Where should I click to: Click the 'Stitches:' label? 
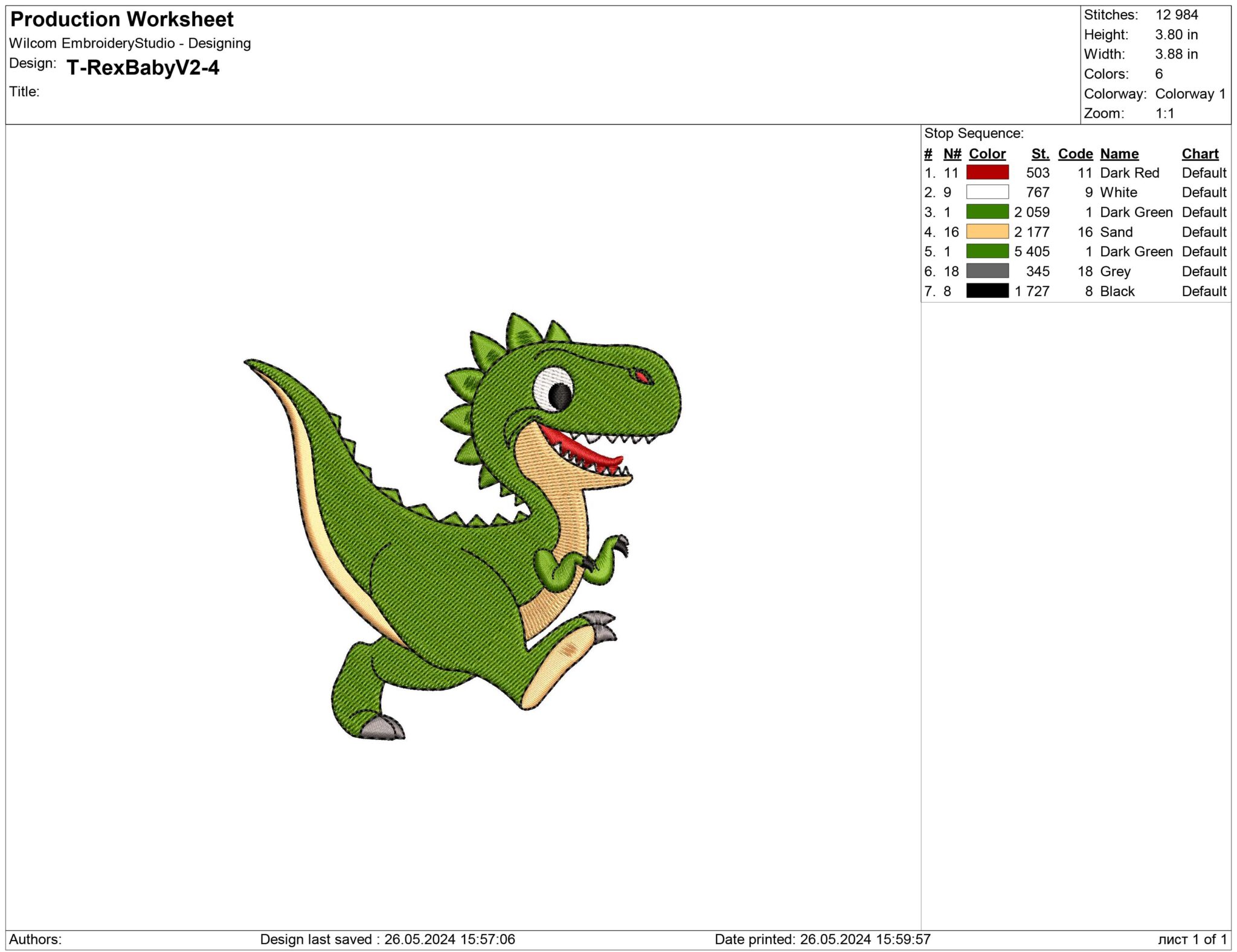pyautogui.click(x=1111, y=15)
